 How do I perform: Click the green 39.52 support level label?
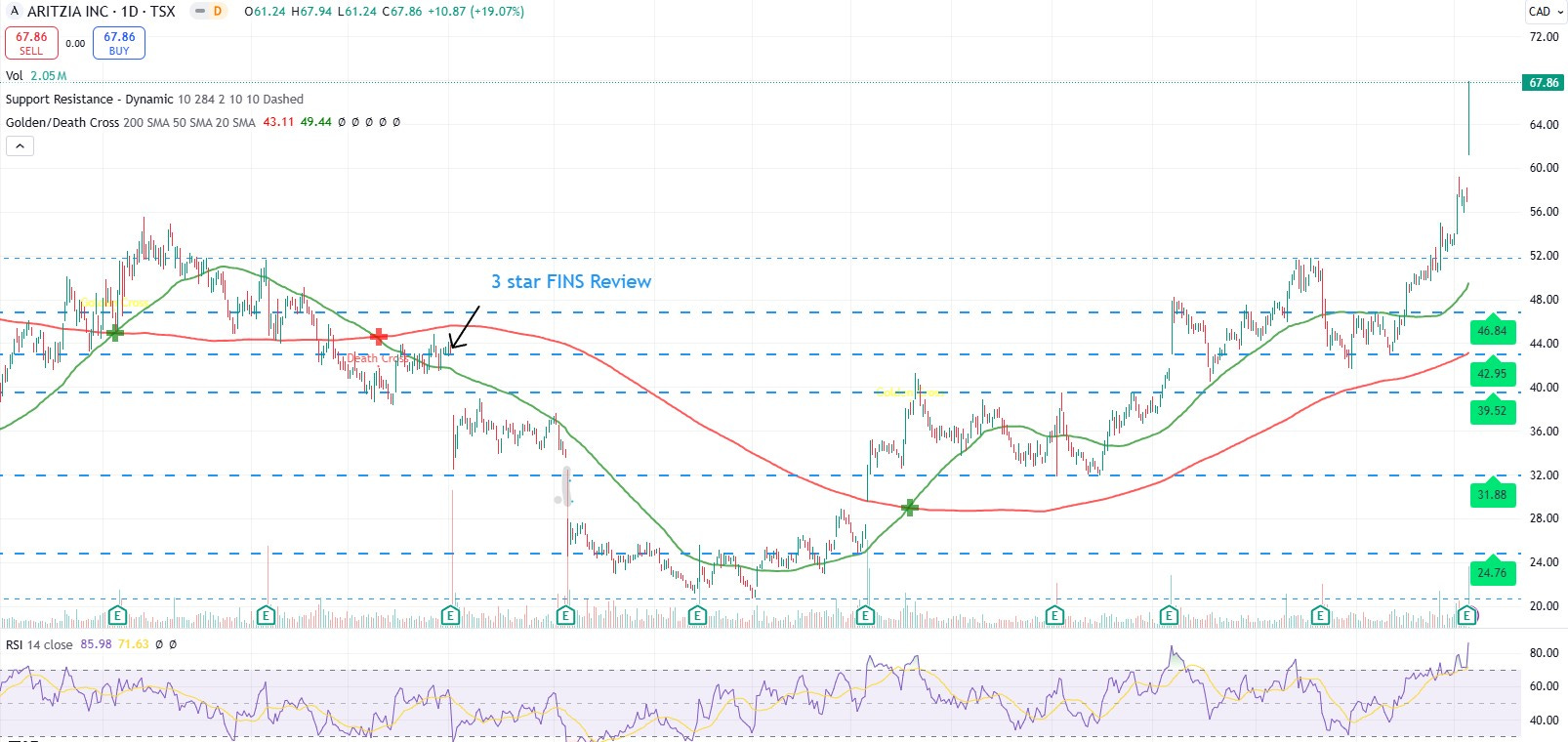pos(1492,410)
